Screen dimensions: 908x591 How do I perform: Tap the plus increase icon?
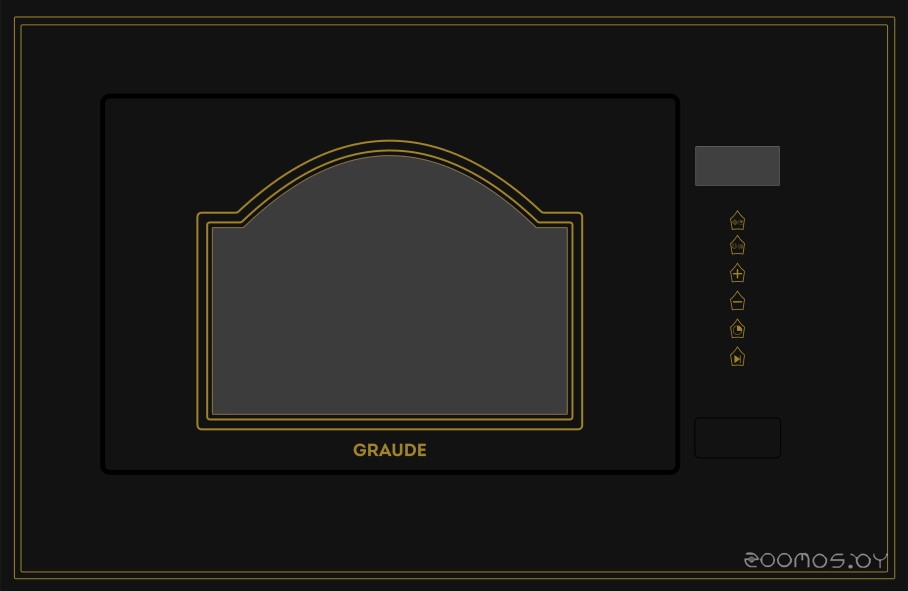click(x=737, y=273)
